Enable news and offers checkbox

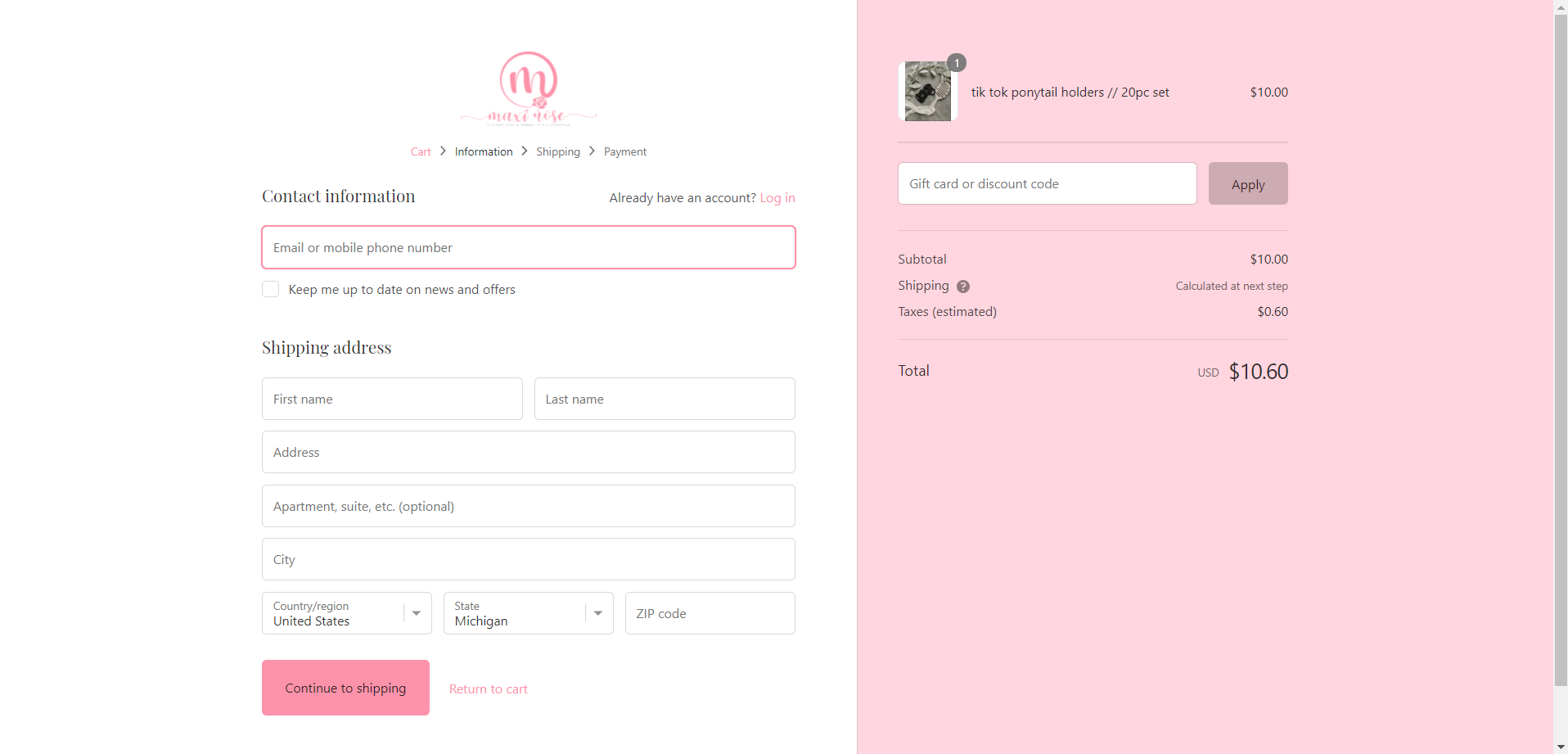[x=271, y=289]
